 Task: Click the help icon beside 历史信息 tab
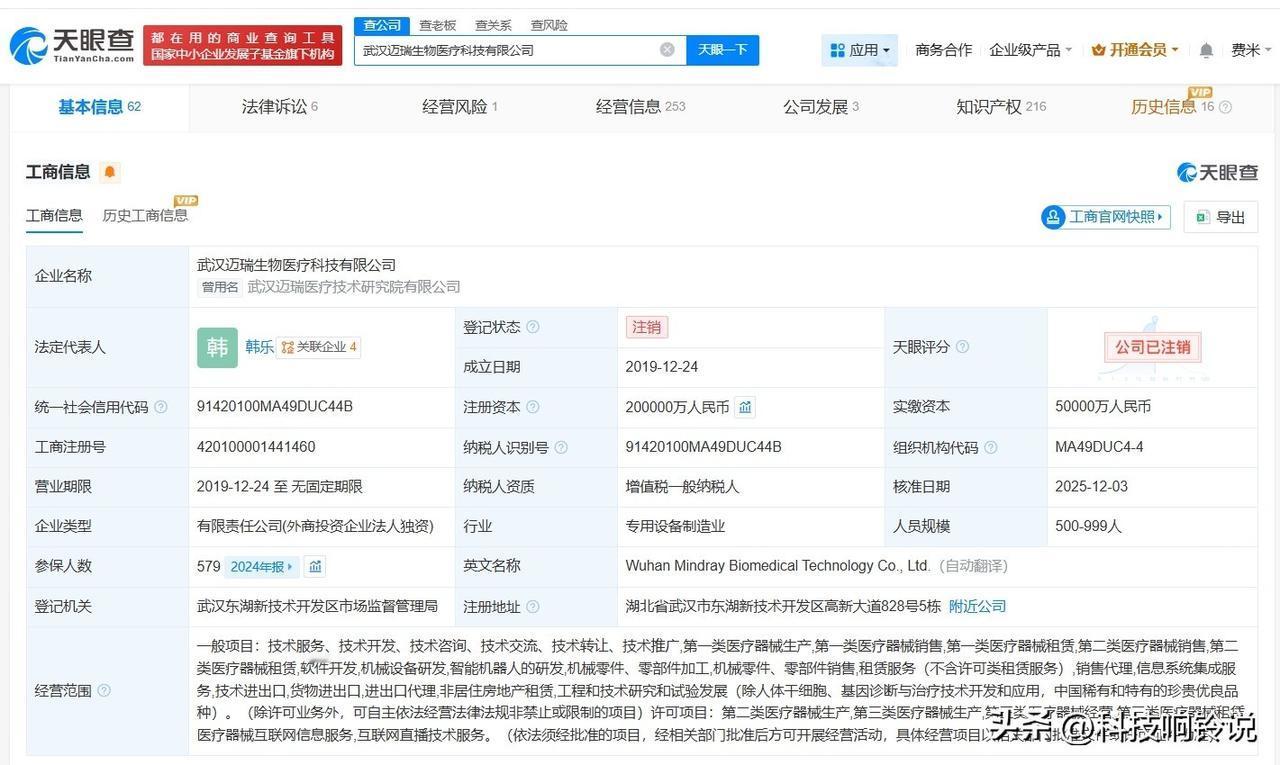pyautogui.click(x=1225, y=107)
